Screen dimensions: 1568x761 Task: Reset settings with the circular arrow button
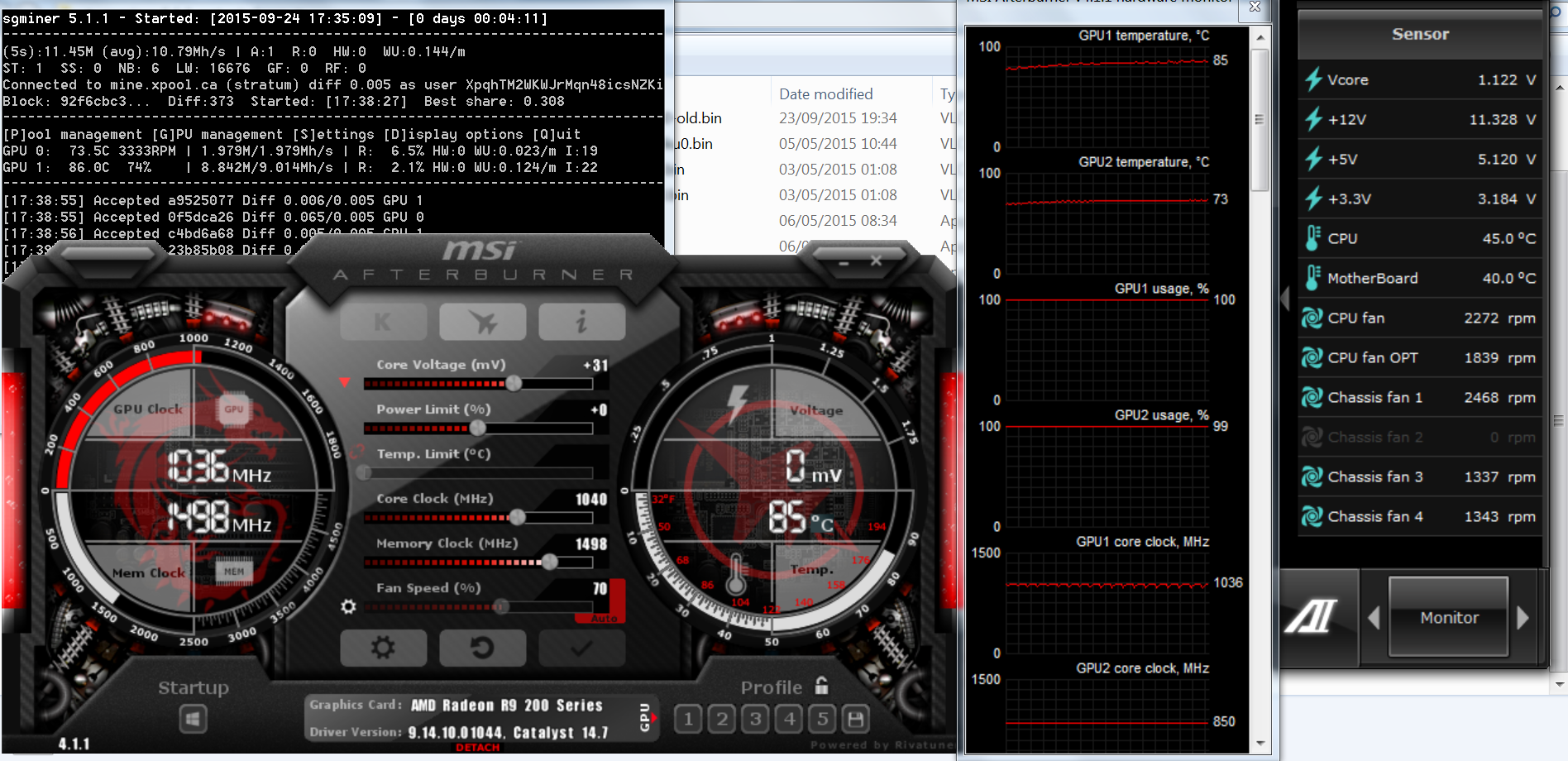point(482,648)
